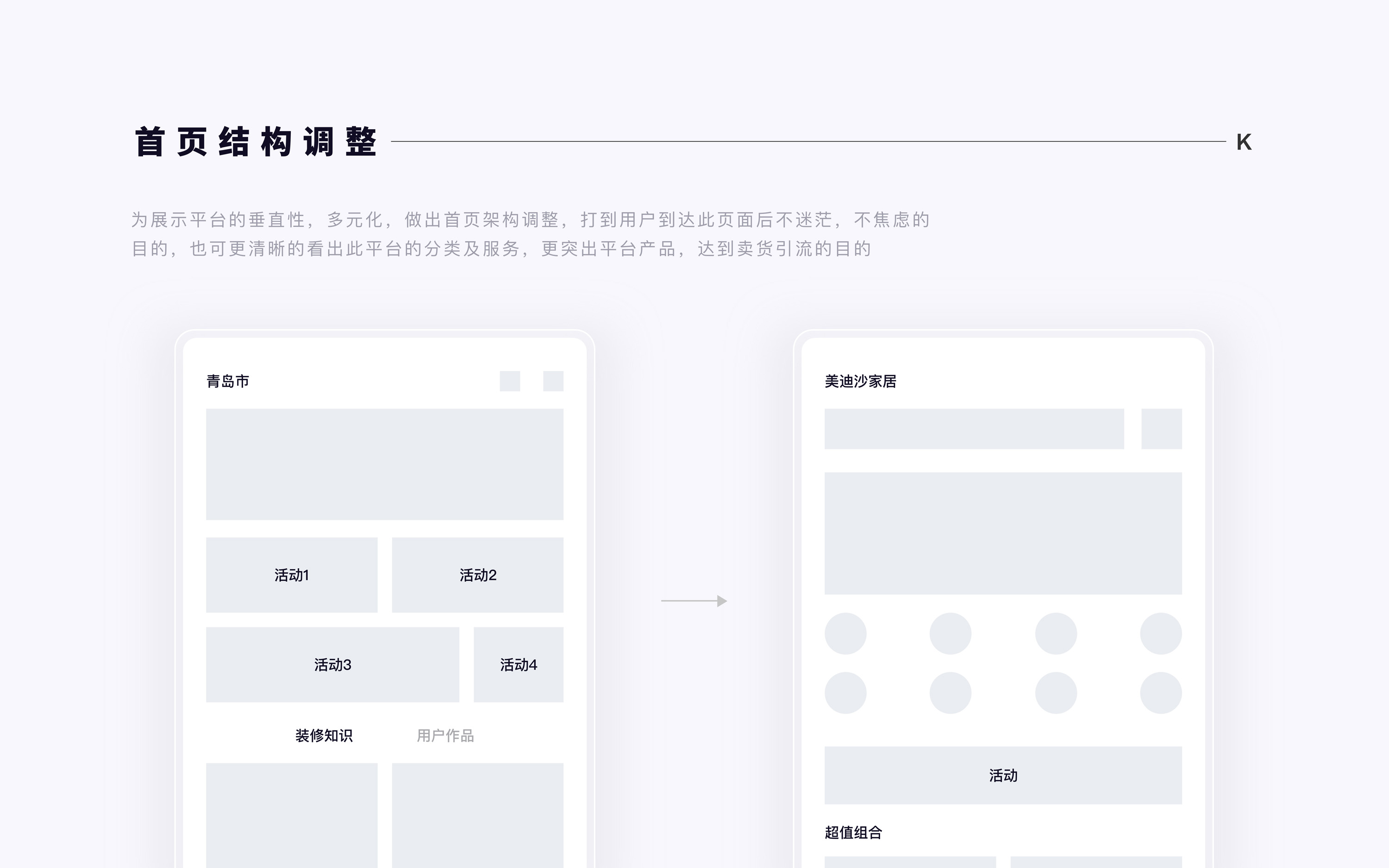Image resolution: width=1389 pixels, height=868 pixels.
Task: Click the 活动 banner in right mockup
Action: (1003, 775)
